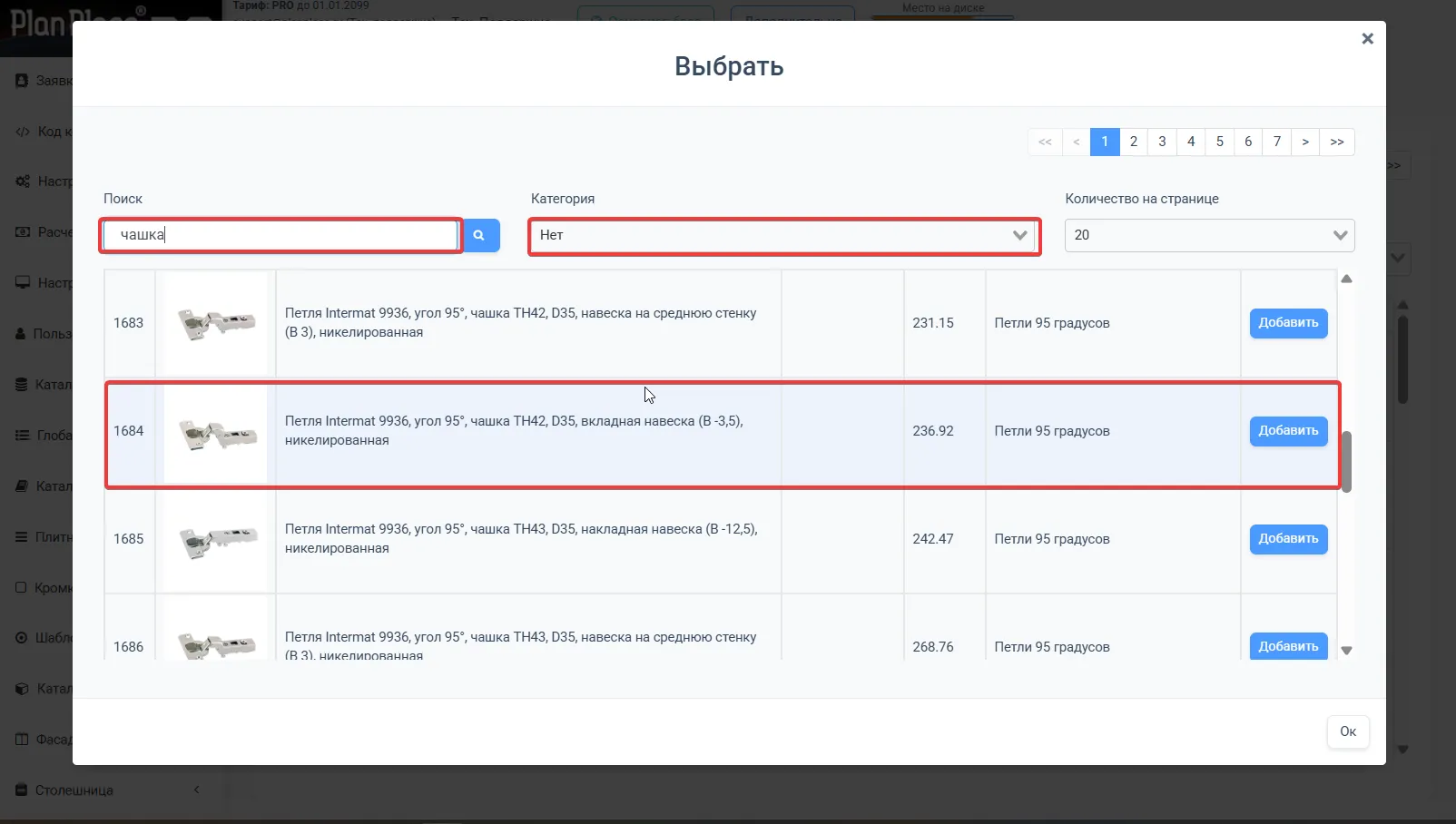
Task: Jump to first page with << arrow
Action: coord(1045,142)
